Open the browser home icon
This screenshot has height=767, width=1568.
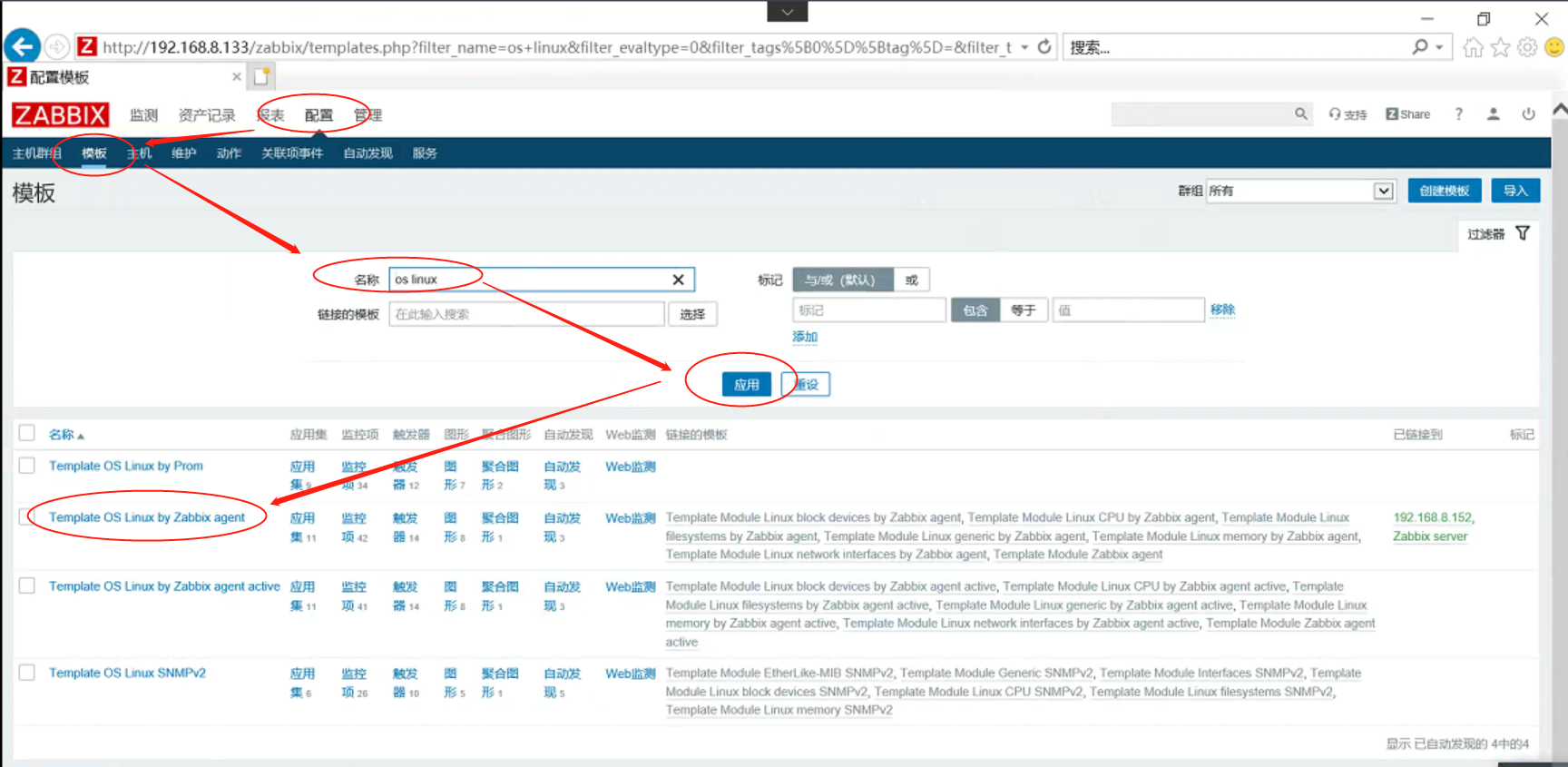[x=1473, y=47]
